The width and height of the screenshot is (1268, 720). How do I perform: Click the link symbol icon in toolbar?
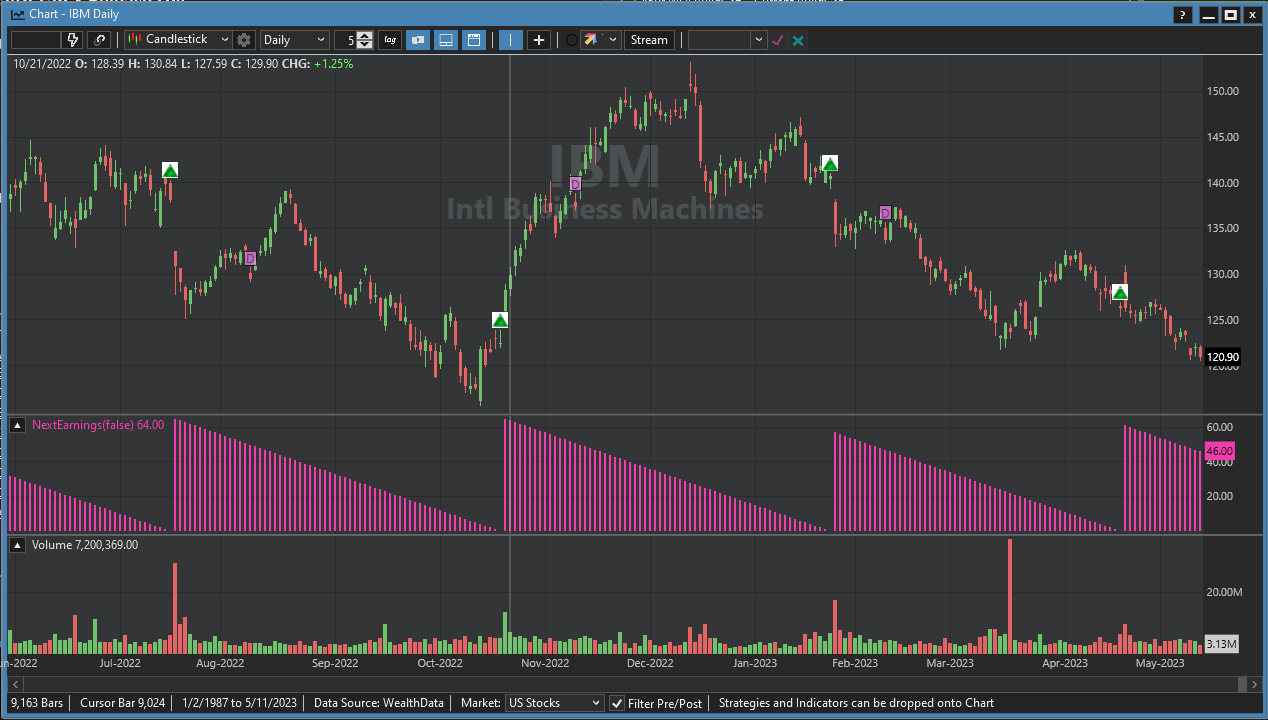[99, 40]
